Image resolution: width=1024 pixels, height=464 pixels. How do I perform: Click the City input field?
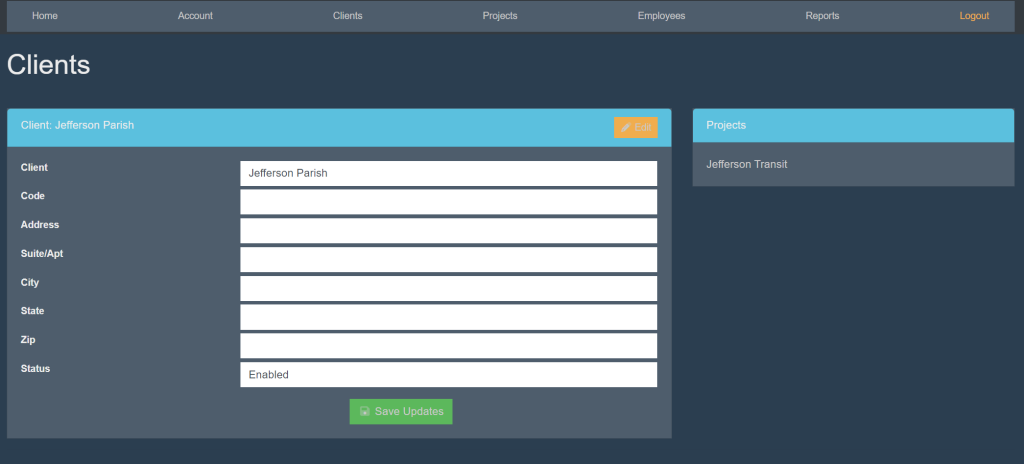[448, 288]
